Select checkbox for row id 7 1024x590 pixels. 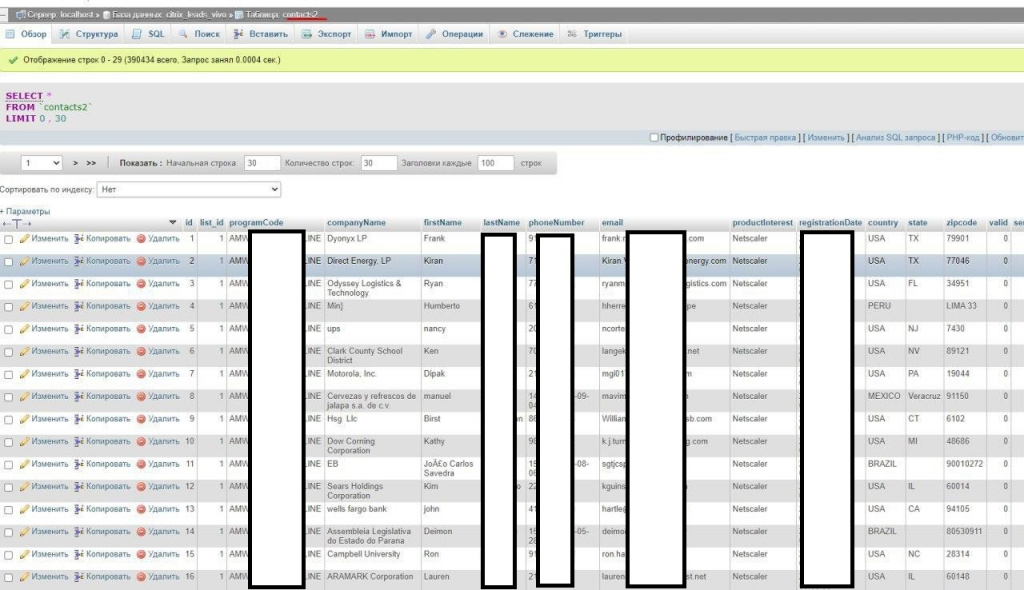click(8, 375)
